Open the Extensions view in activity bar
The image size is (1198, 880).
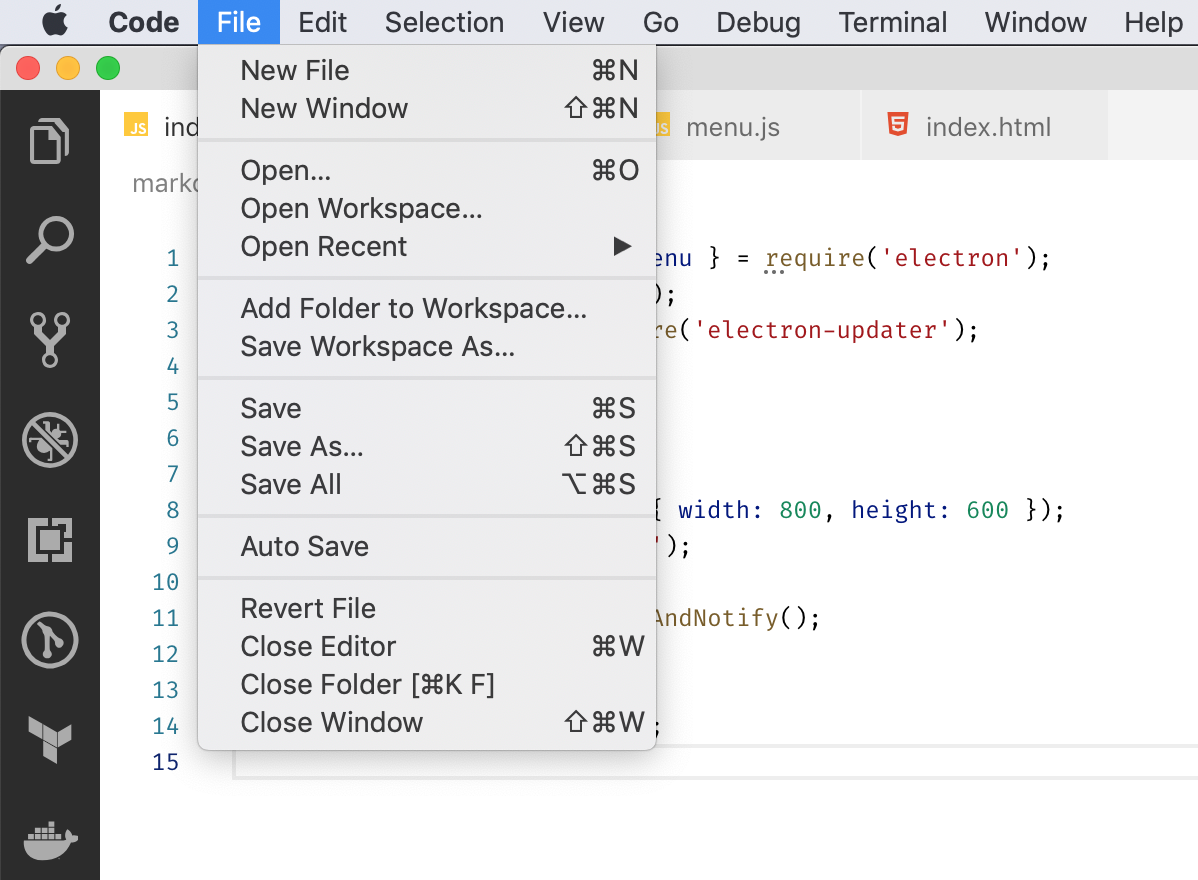[x=50, y=539]
